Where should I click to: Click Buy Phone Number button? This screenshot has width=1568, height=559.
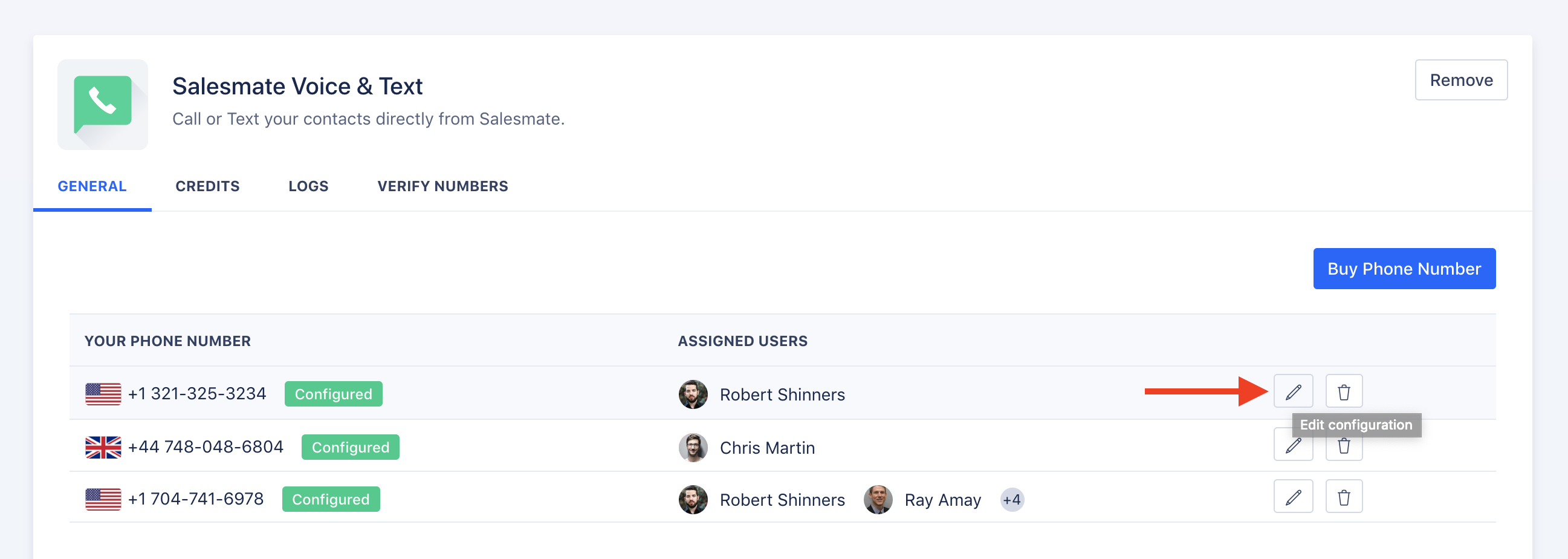tap(1404, 269)
